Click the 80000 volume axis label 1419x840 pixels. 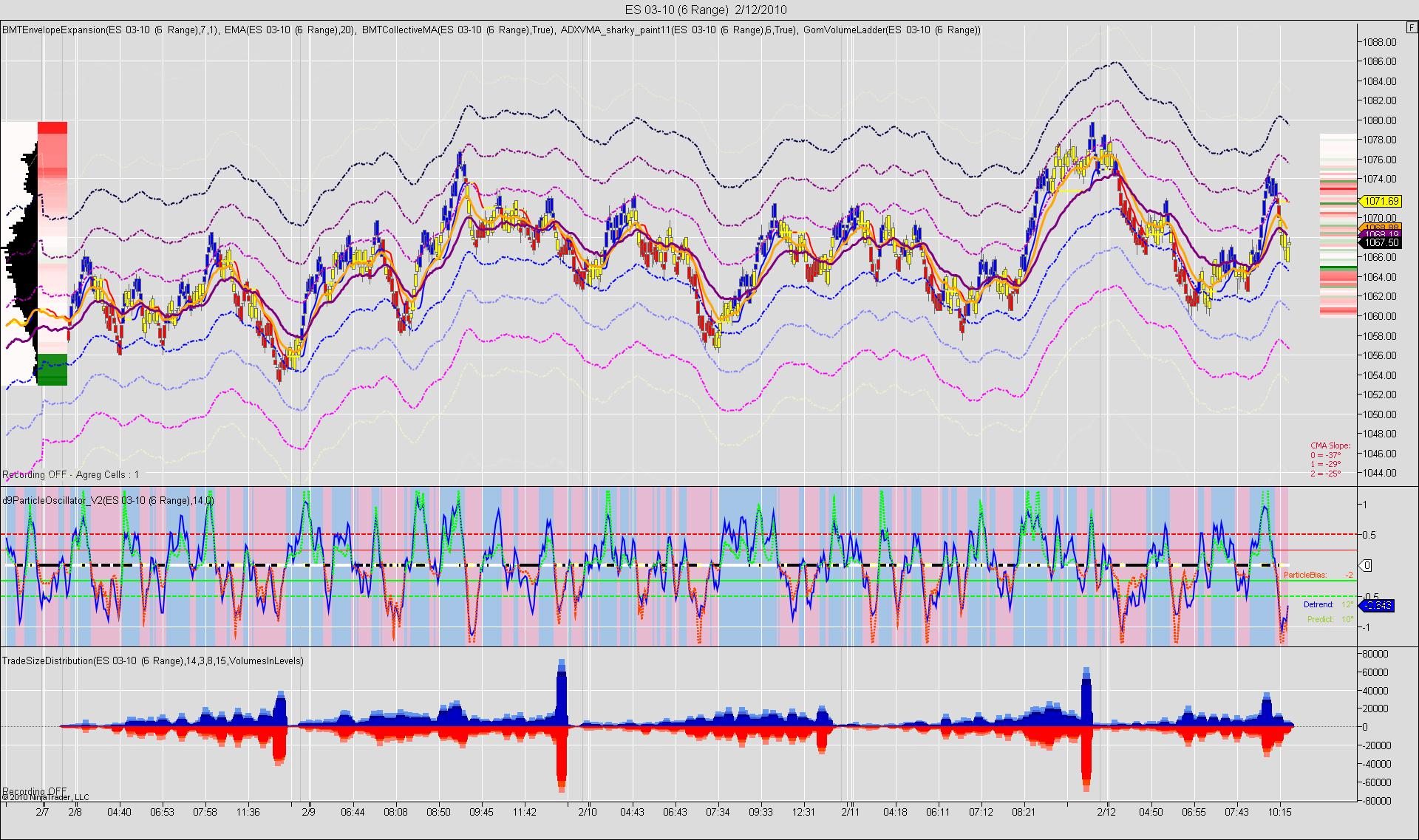tap(1375, 654)
